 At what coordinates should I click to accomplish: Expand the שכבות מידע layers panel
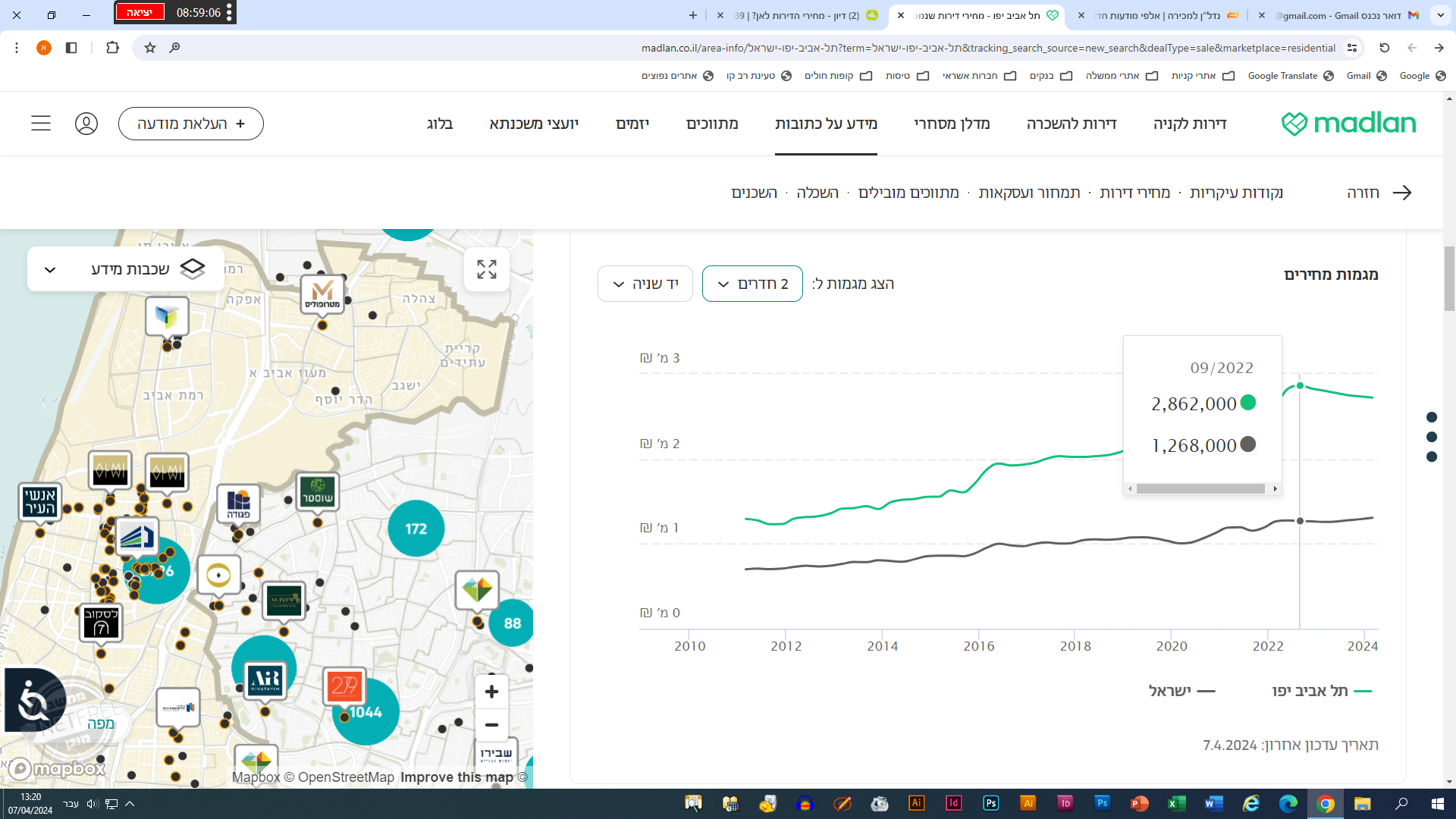click(x=126, y=269)
